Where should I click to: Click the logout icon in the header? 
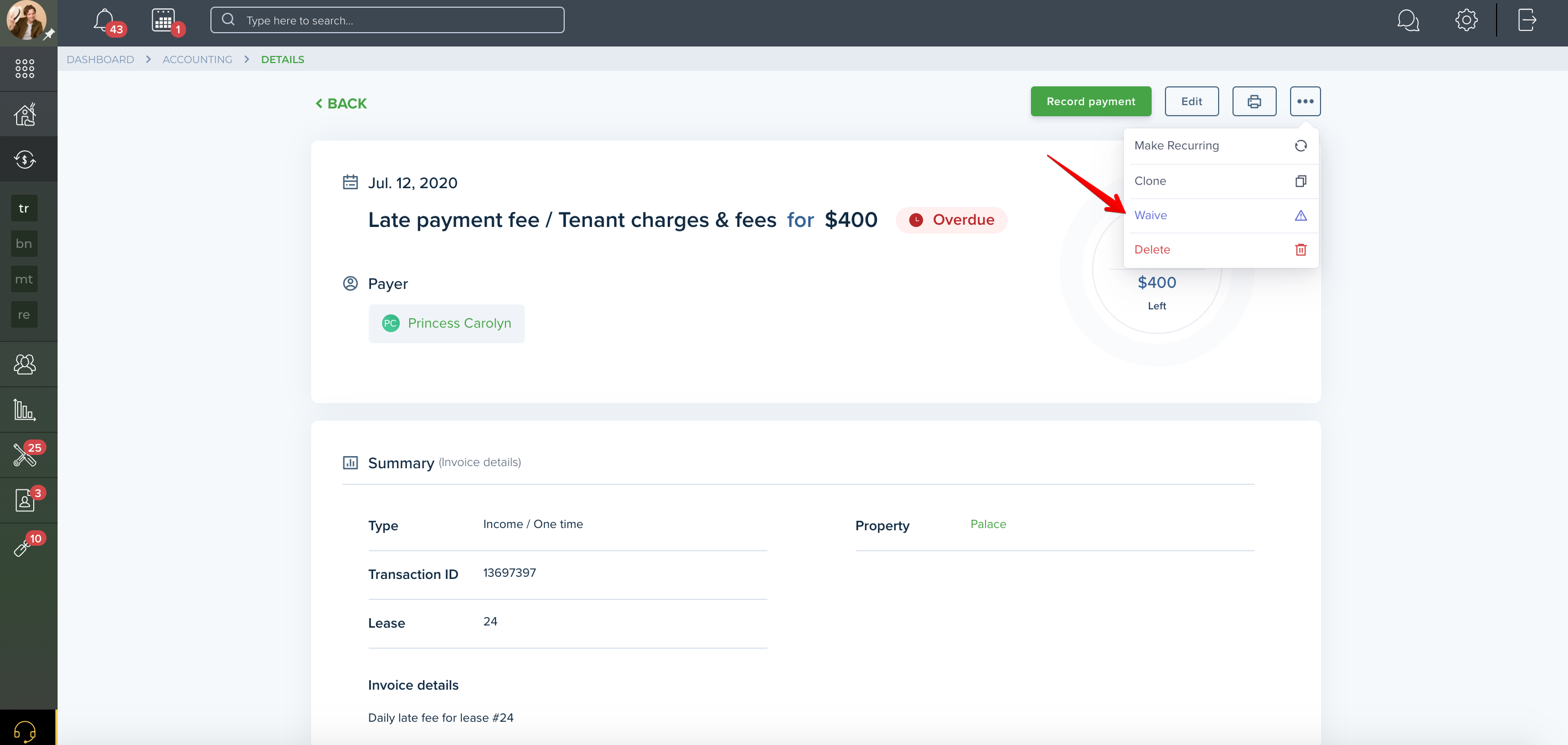1526,20
